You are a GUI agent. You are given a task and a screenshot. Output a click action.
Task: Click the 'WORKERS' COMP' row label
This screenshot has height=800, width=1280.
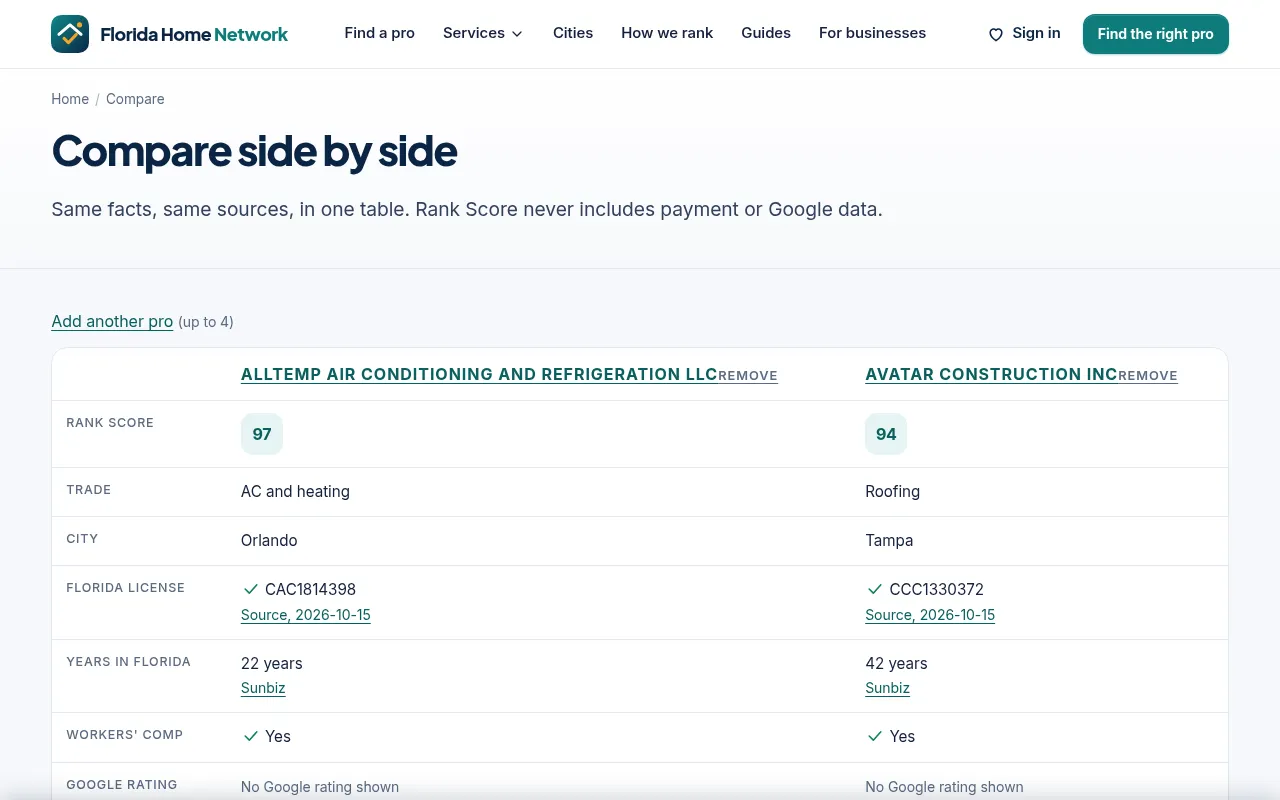click(124, 735)
